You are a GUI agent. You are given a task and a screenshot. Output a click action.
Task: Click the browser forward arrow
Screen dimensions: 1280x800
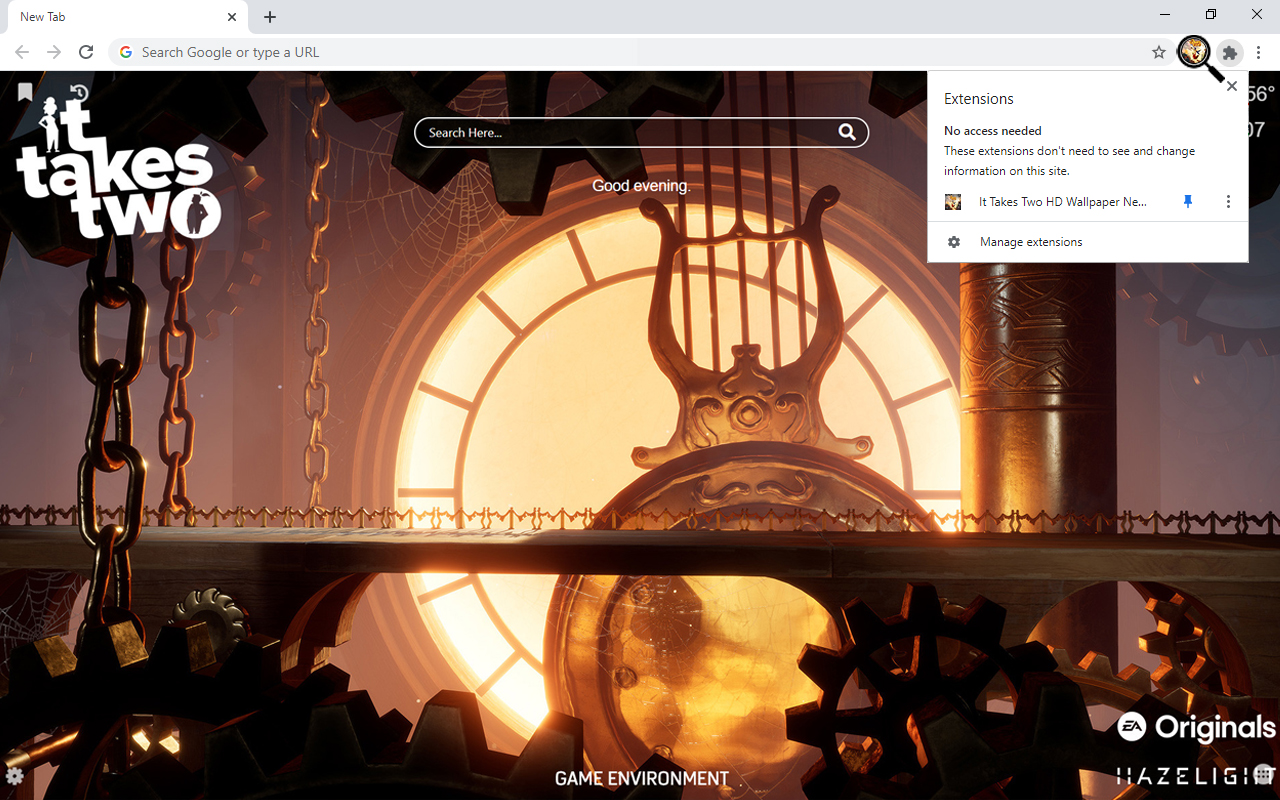(54, 52)
